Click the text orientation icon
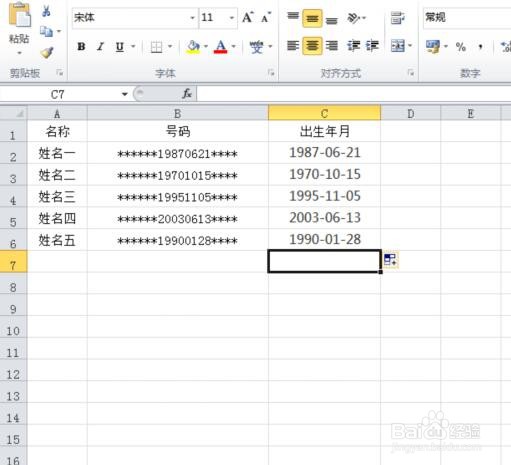The height and width of the screenshot is (465, 511). 354,17
